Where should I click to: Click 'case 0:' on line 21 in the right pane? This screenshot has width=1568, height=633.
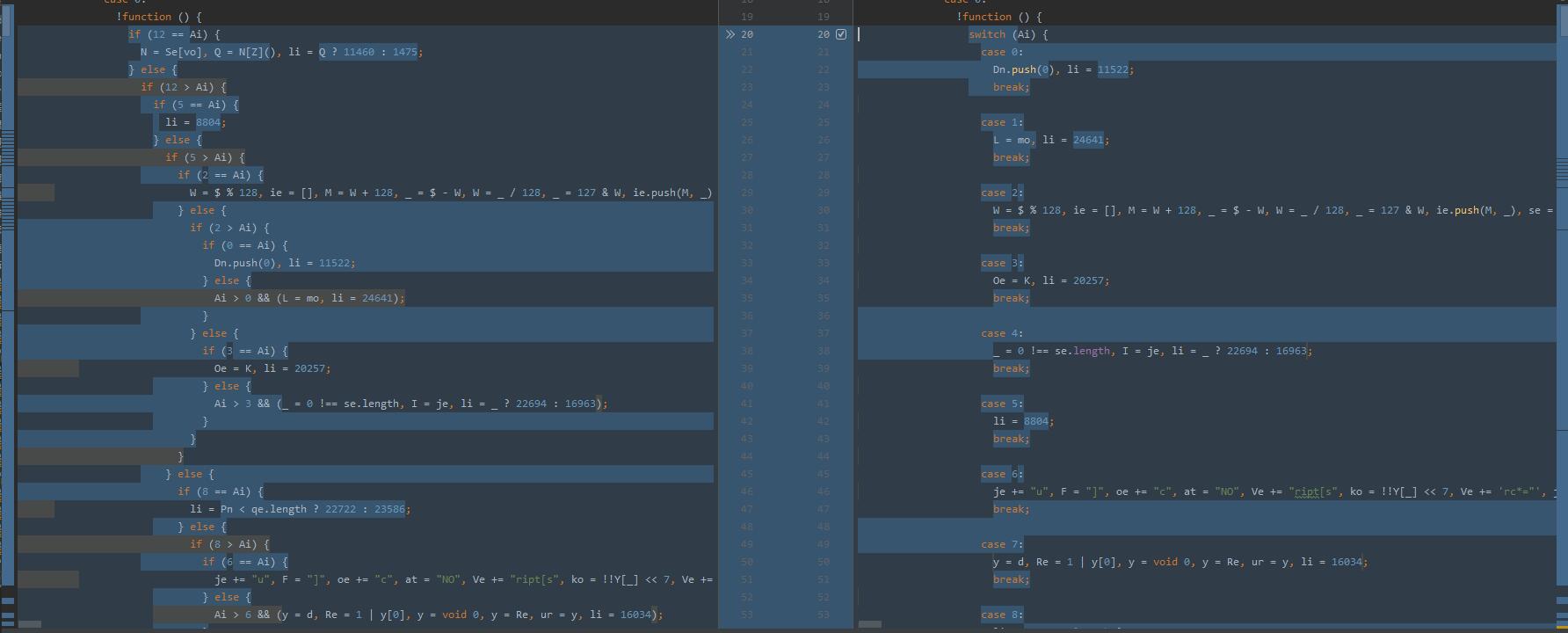click(1002, 52)
